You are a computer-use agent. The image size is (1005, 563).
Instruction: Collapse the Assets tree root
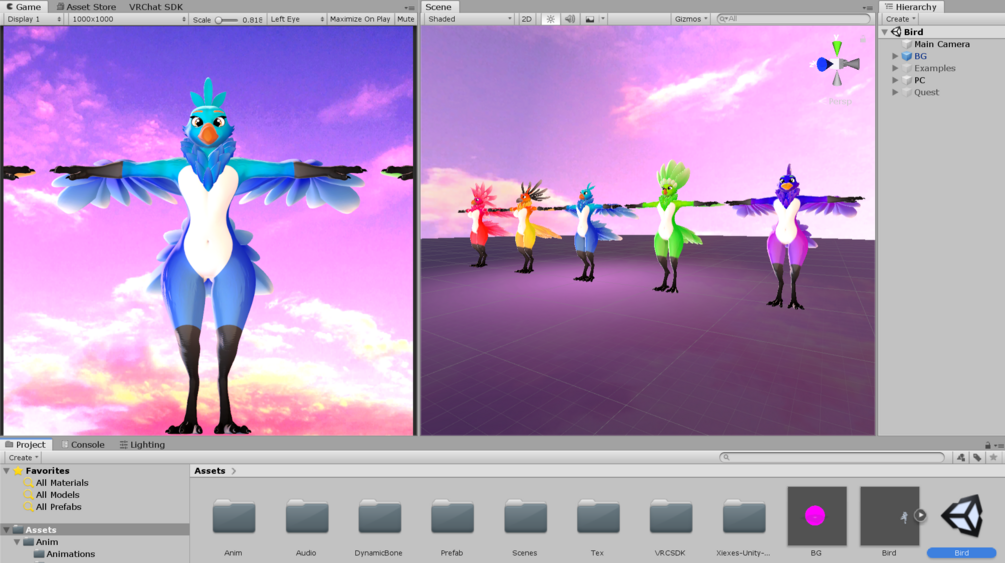click(6, 530)
